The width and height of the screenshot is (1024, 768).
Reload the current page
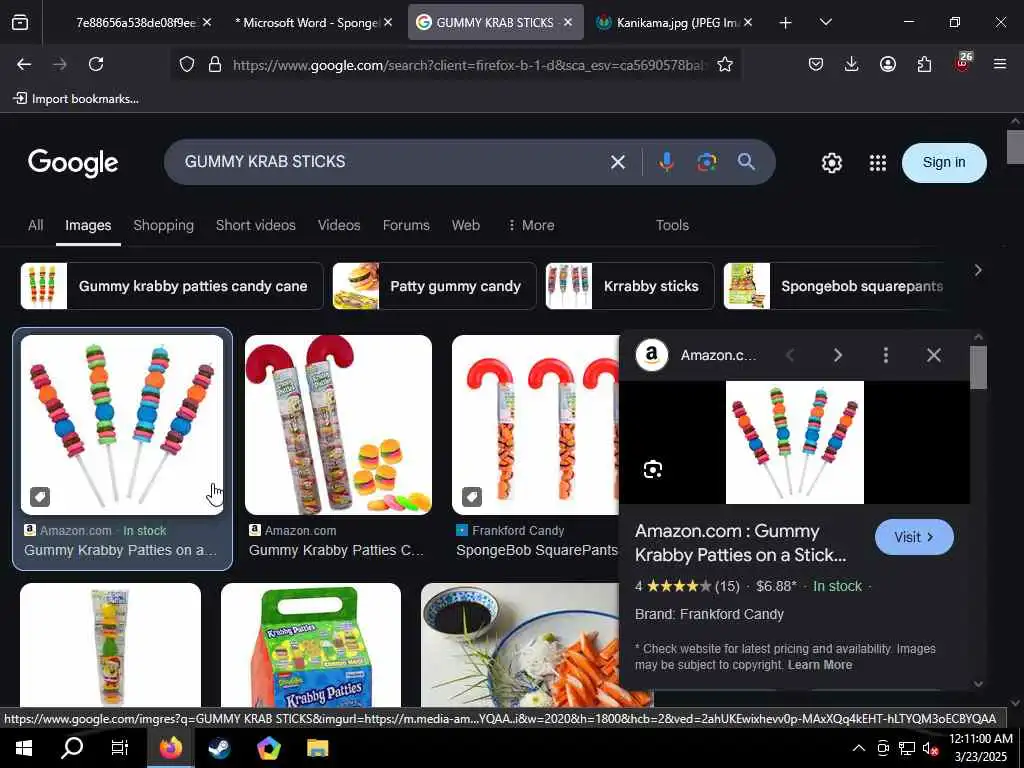click(x=96, y=64)
